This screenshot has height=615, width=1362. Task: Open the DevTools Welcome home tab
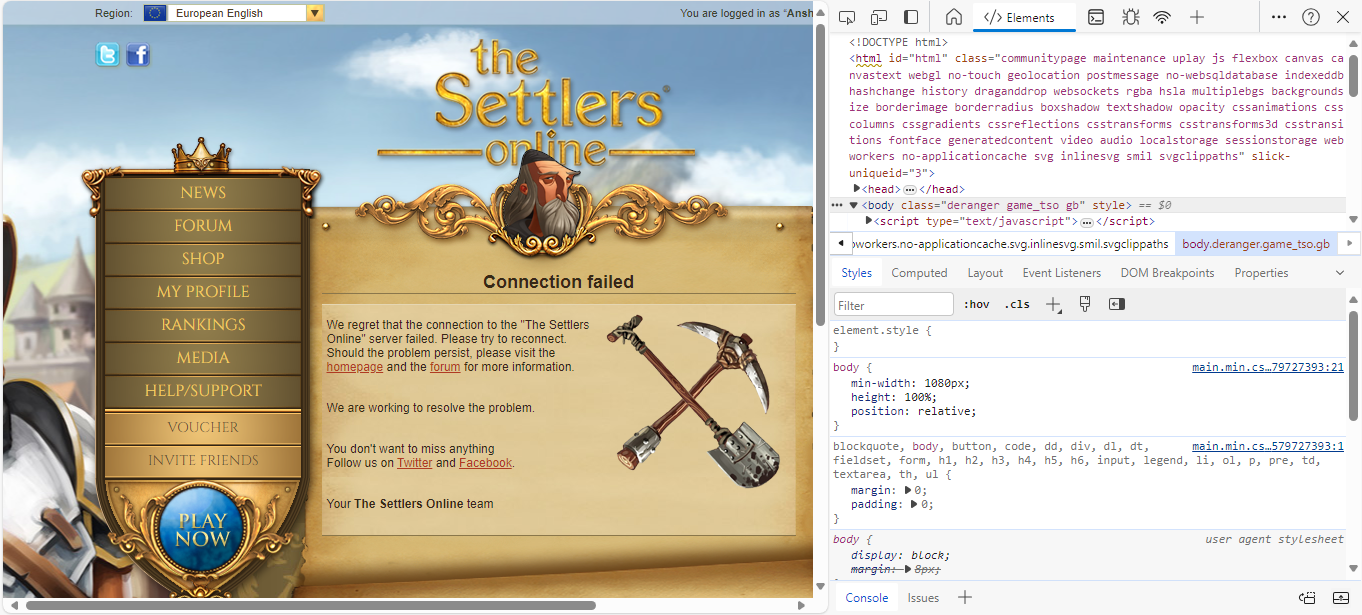(x=954, y=17)
